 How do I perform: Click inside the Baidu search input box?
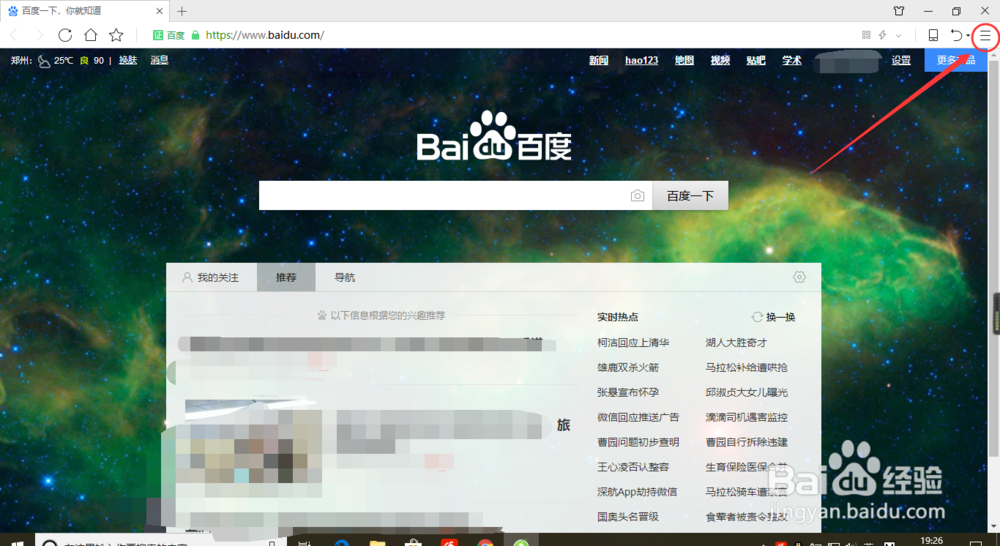pos(455,195)
